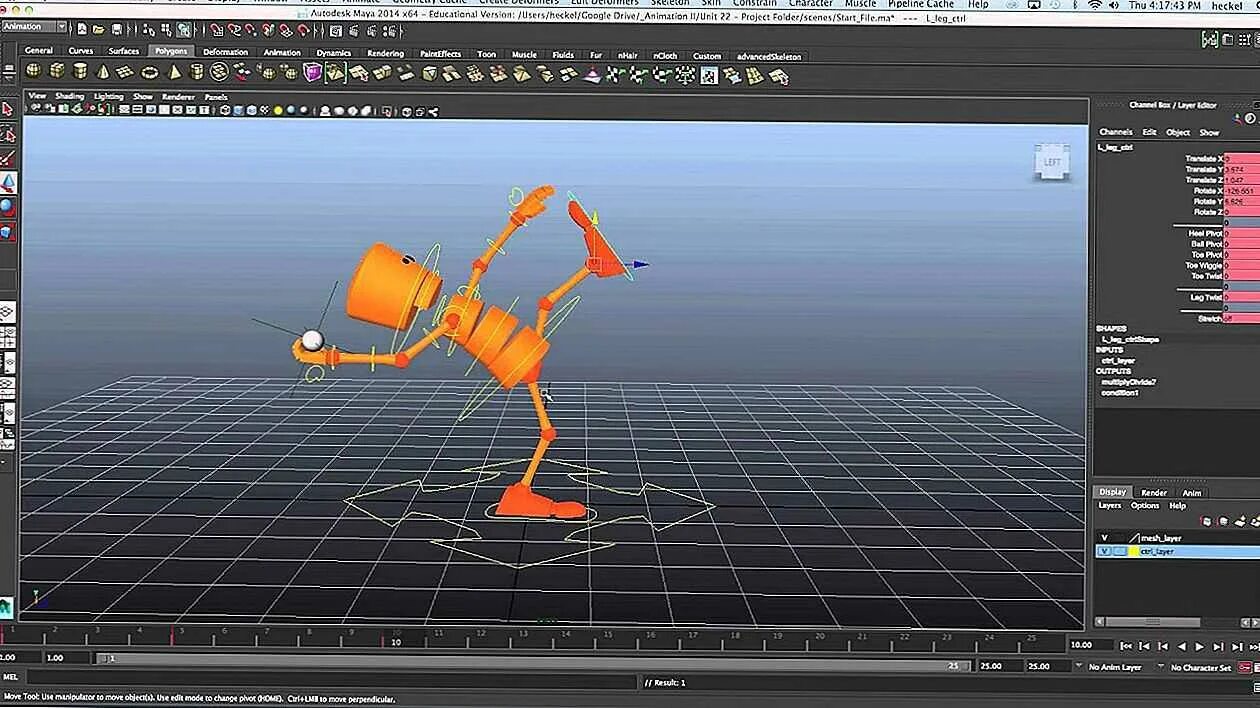Image resolution: width=1260 pixels, height=708 pixels.
Task: Toggle visibility V of mesh_layer
Action: coord(1104,538)
